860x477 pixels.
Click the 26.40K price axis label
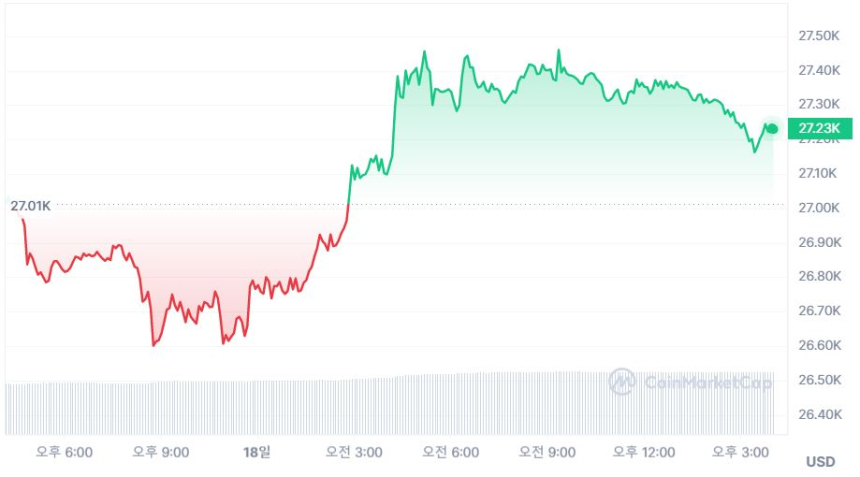(x=818, y=414)
